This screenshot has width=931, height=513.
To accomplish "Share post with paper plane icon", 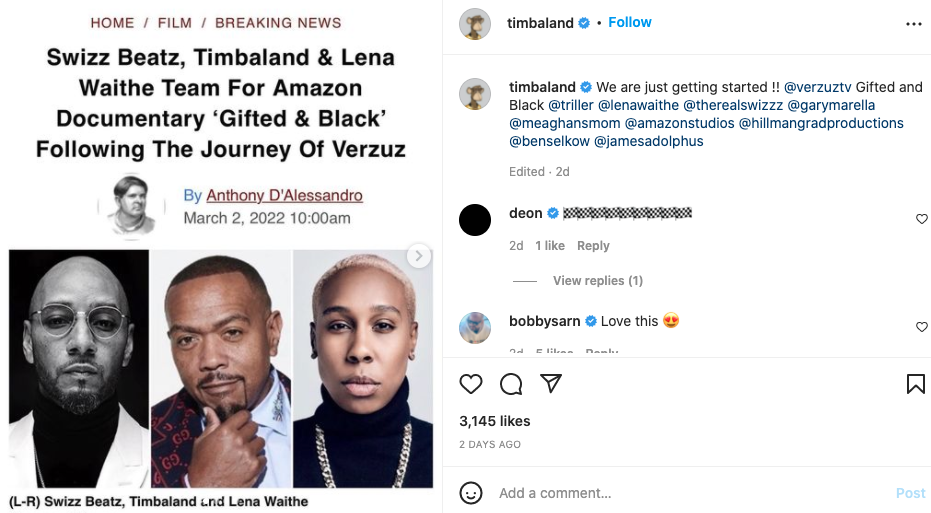I will (550, 384).
